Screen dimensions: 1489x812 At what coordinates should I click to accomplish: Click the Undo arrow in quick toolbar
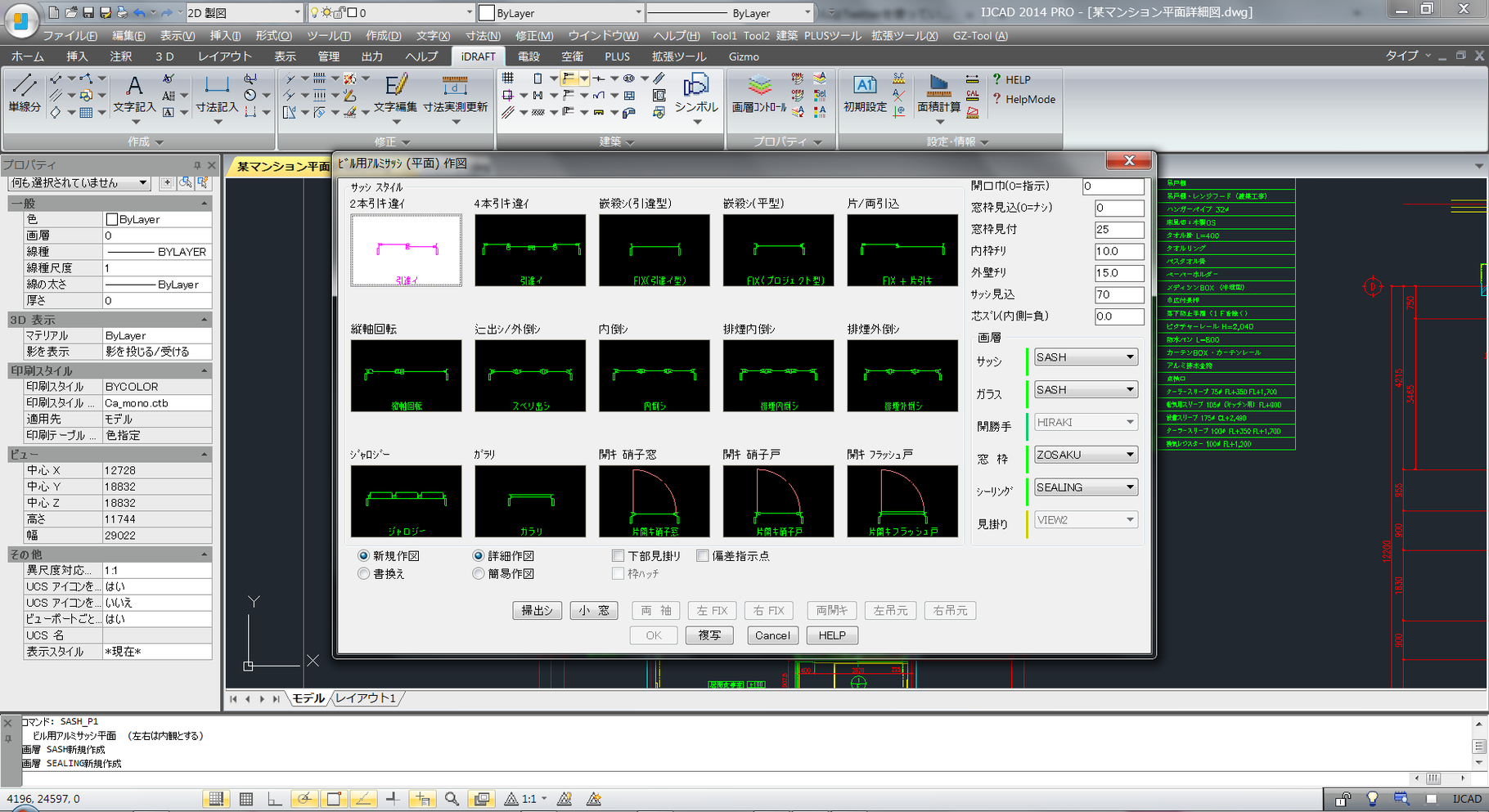(x=140, y=13)
